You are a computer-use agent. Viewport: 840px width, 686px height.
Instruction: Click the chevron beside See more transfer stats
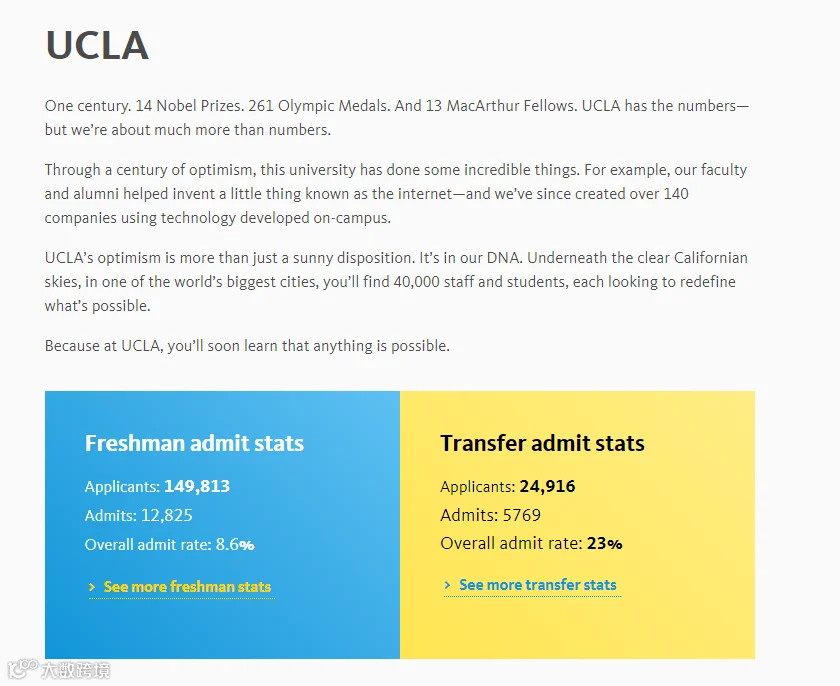447,585
